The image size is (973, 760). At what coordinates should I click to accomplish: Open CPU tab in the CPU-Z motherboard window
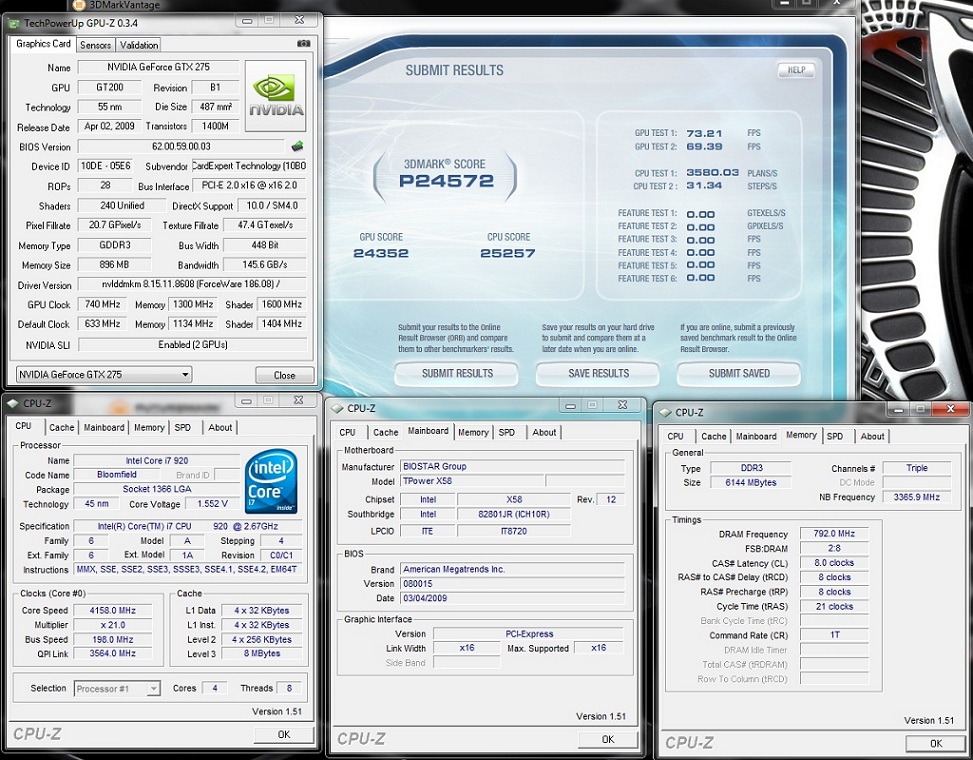tap(348, 432)
